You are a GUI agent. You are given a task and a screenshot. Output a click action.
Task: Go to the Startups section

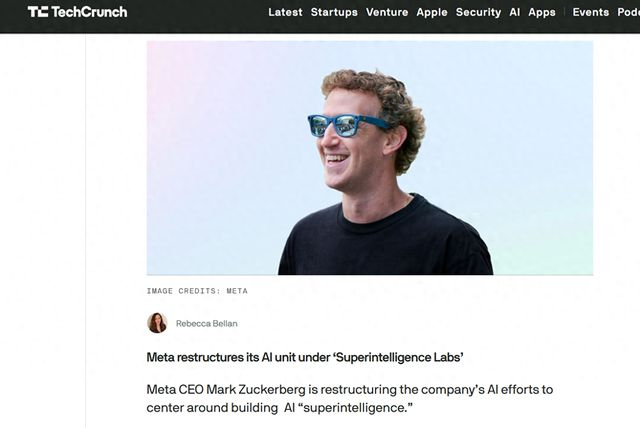[x=334, y=12]
